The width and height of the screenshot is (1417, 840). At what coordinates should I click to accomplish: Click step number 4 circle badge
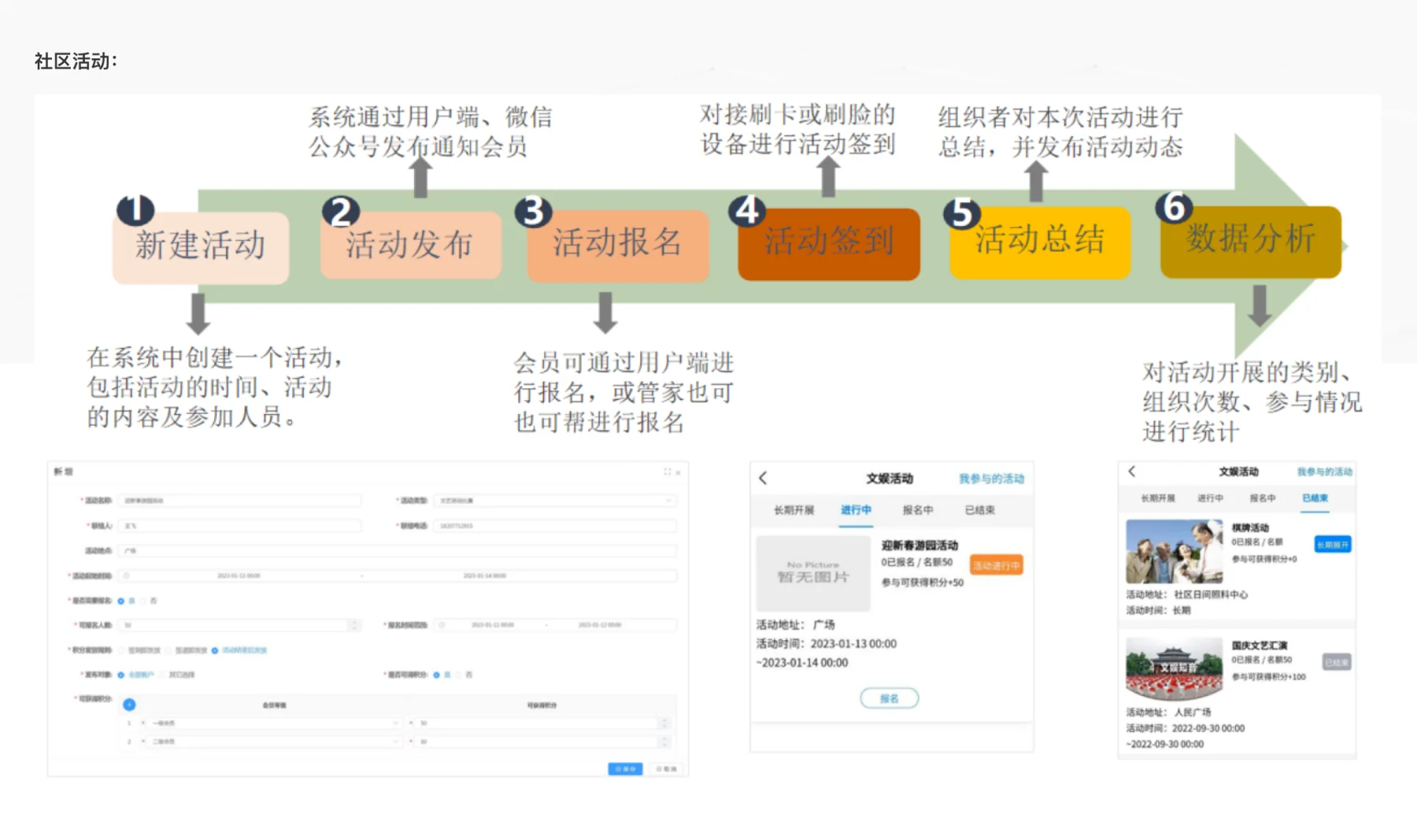pyautogui.click(x=746, y=209)
